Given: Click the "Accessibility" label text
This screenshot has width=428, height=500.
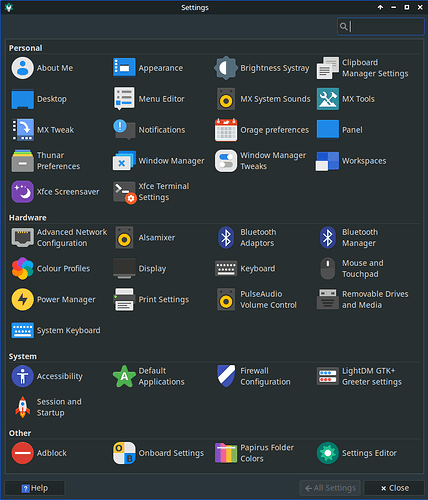Looking at the screenshot, I should pos(60,376).
